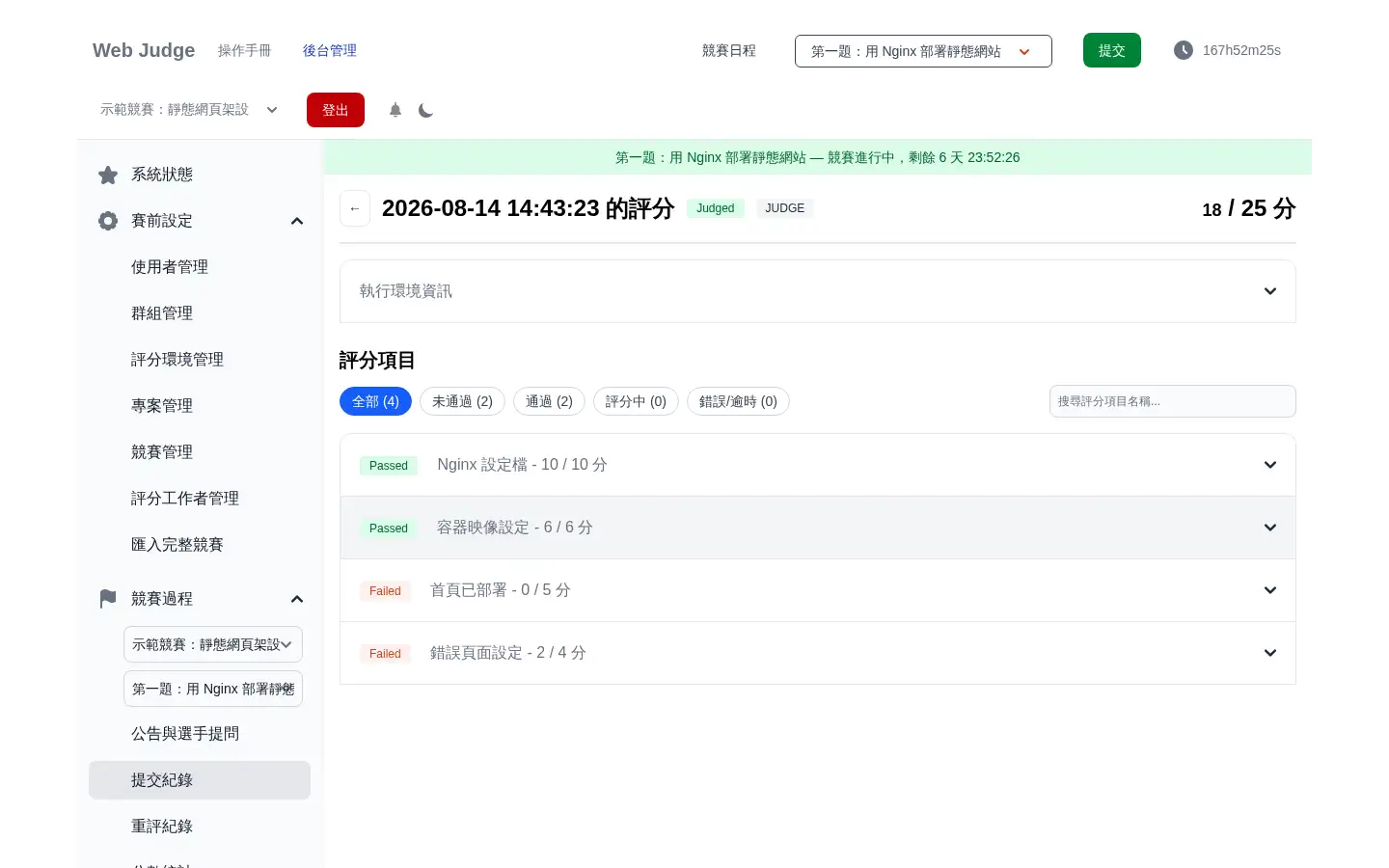Click the notification bell icon
Viewport: 1389px width, 868px height.
tap(395, 110)
